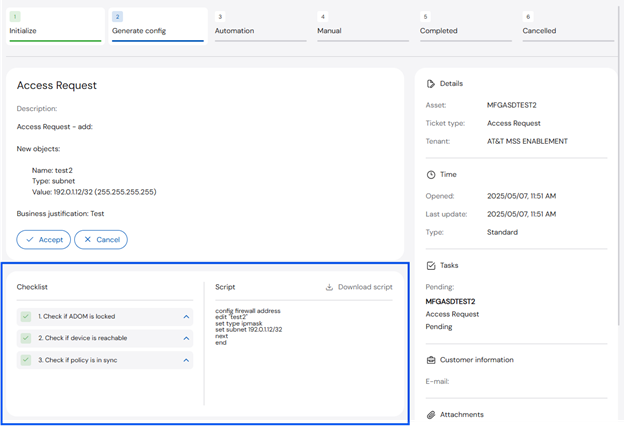The width and height of the screenshot is (624, 426).
Task: Open the Generate config step
Action: coord(158,26)
